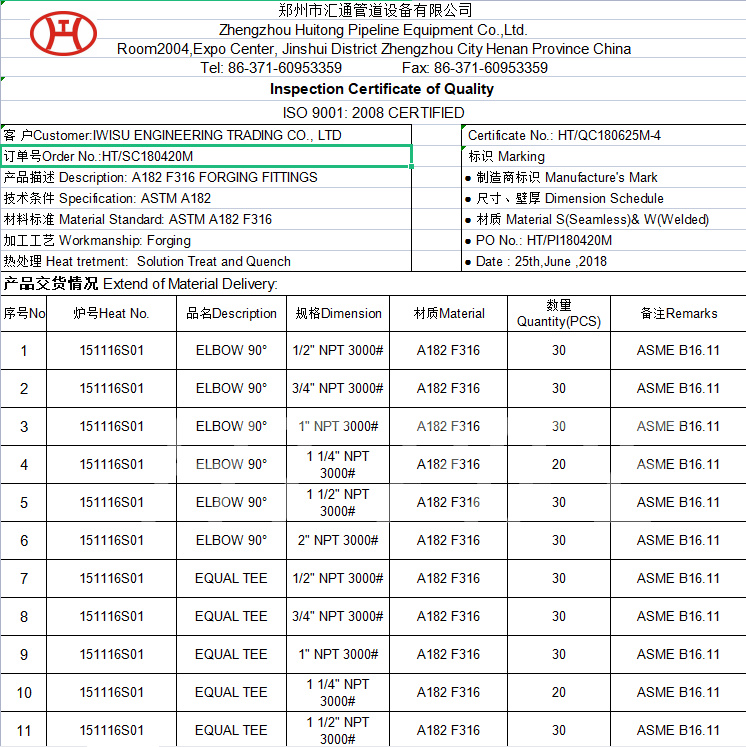
Task: Click the quantity 30 cell in row 2
Action: [x=559, y=389]
